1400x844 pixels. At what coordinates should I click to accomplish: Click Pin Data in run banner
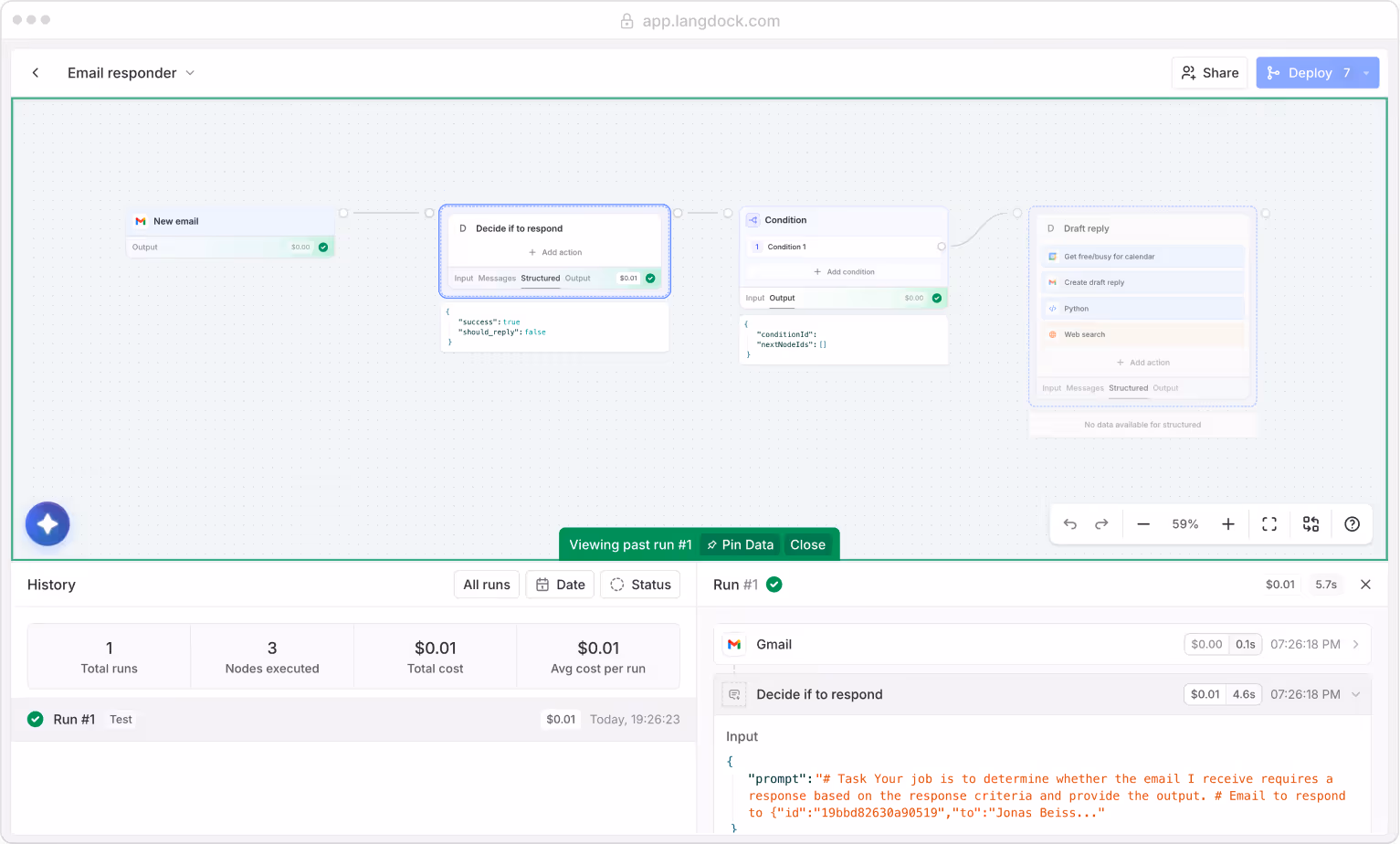[741, 544]
